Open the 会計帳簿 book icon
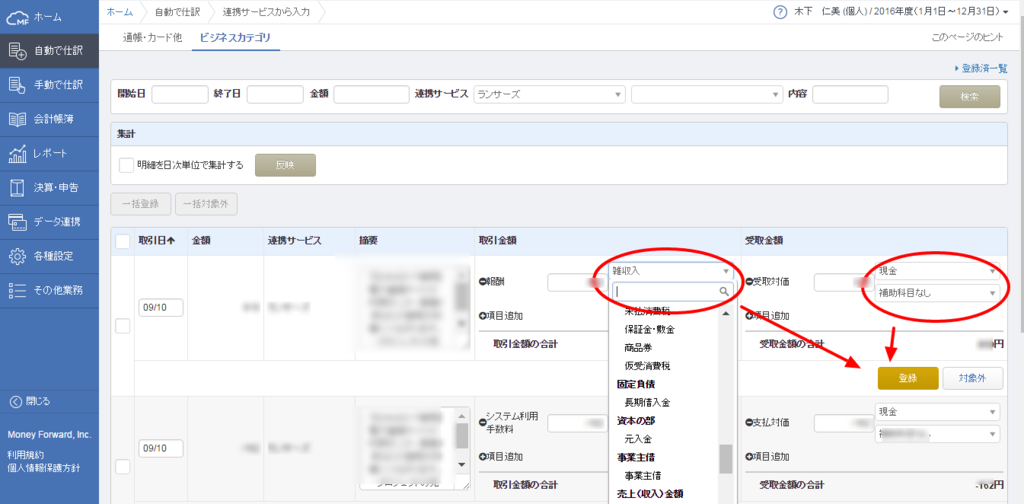The height and width of the screenshot is (504, 1024). pos(17,119)
